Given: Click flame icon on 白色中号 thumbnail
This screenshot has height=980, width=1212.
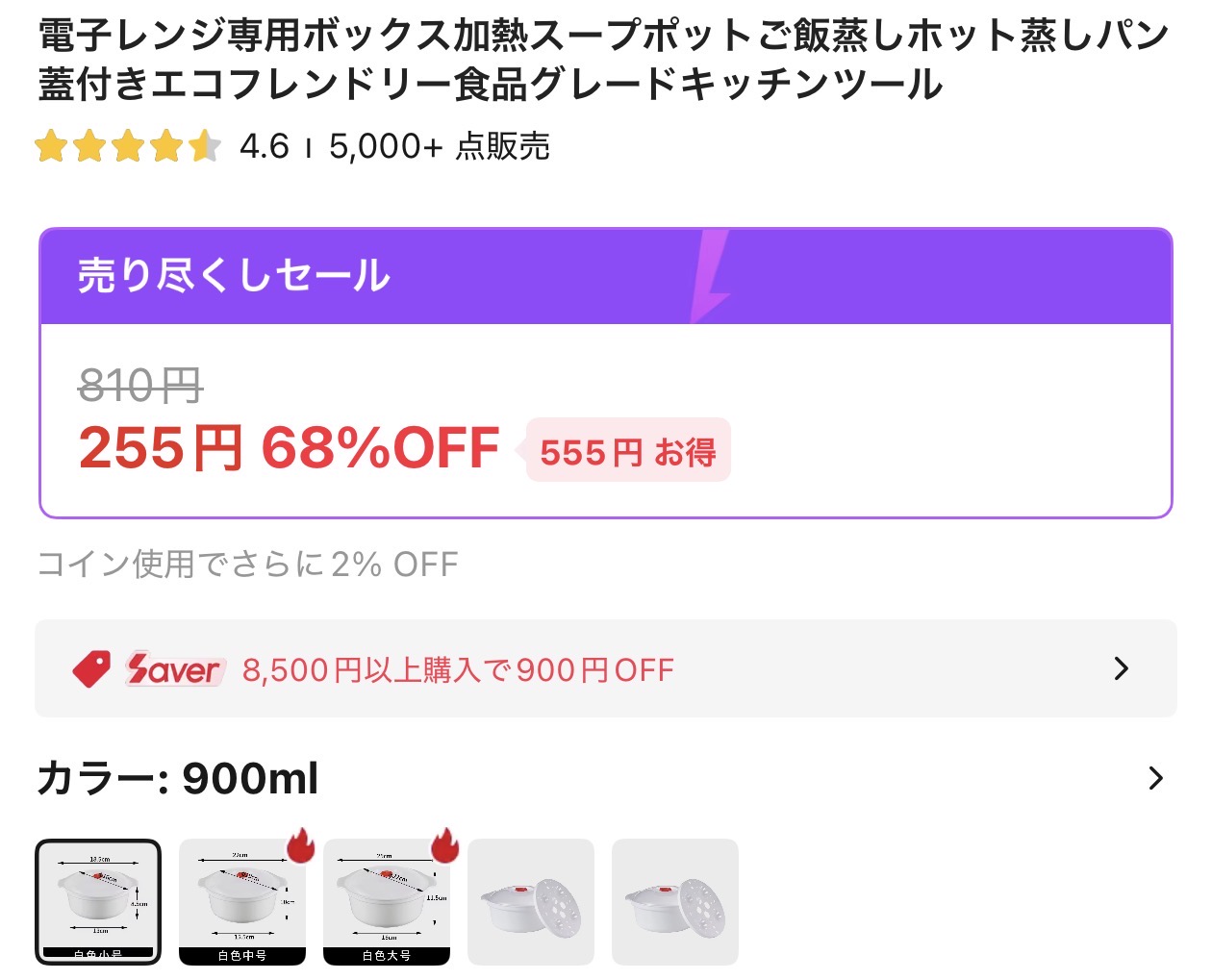Looking at the screenshot, I should 302,845.
